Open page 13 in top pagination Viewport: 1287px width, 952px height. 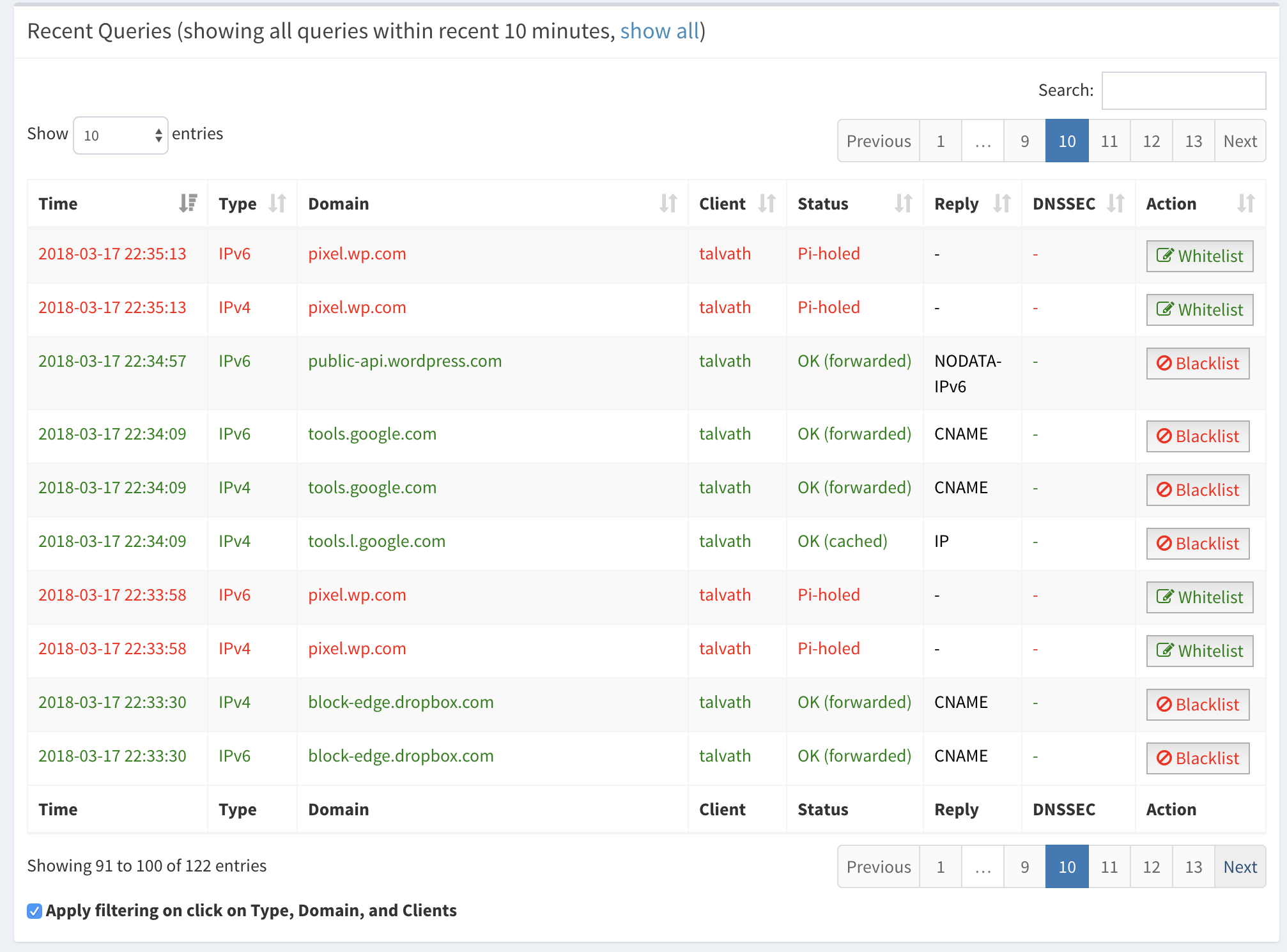click(x=1194, y=141)
